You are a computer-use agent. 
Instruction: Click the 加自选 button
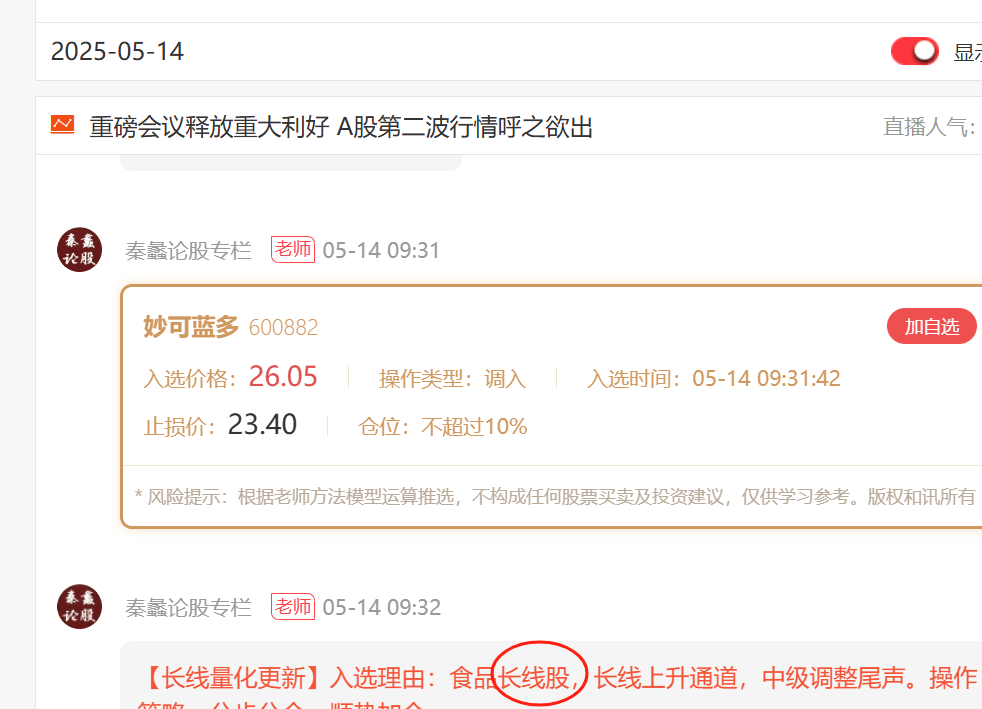pyautogui.click(x=931, y=326)
